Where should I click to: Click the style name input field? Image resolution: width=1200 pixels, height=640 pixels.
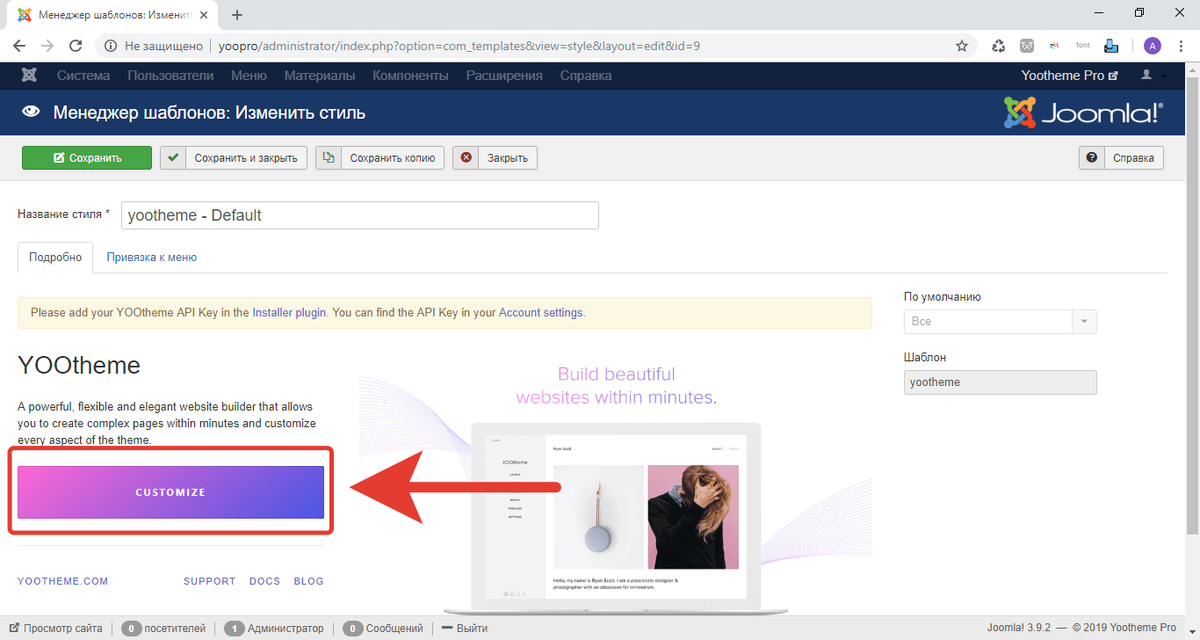point(360,215)
